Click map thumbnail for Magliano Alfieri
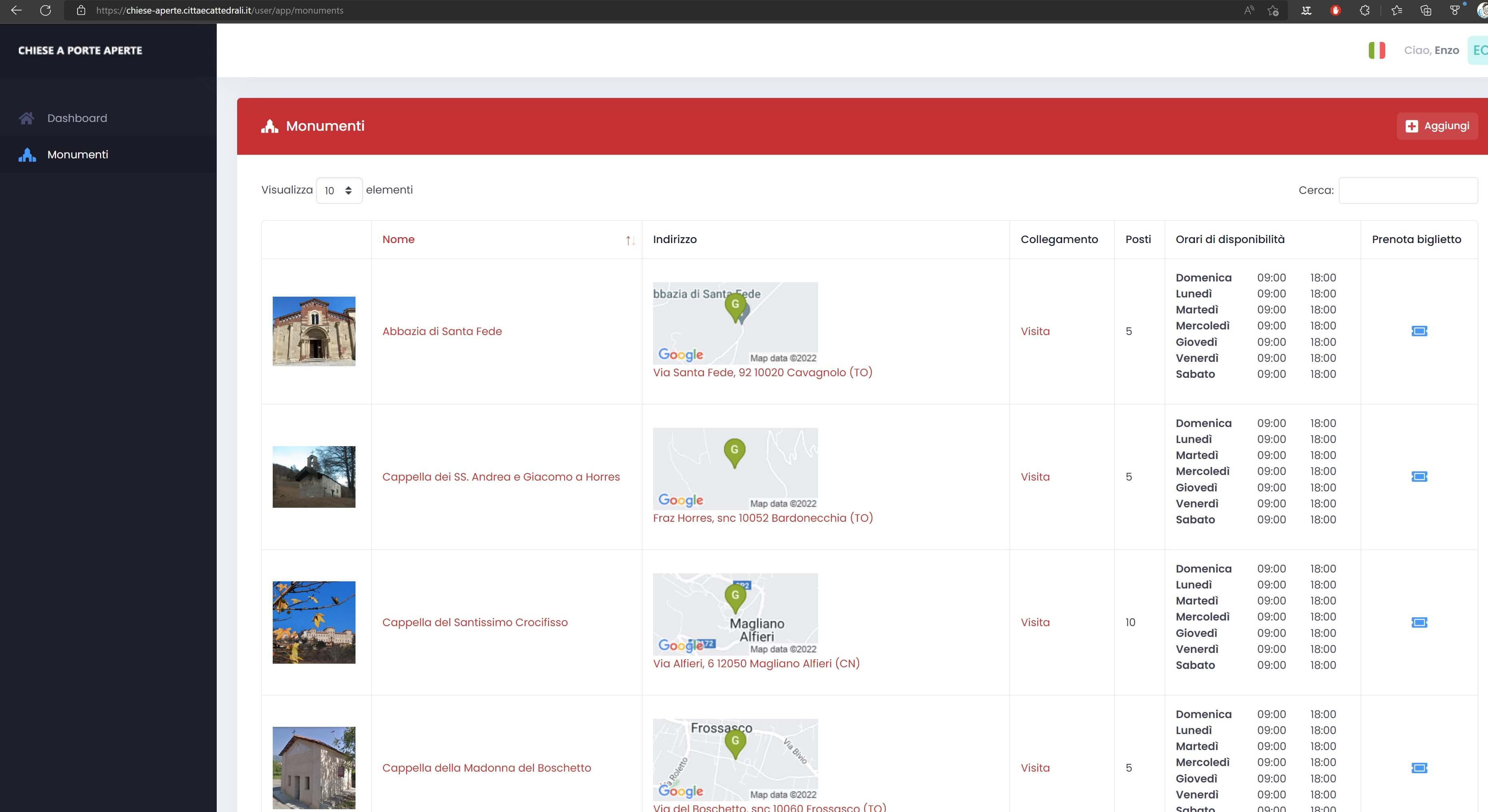The width and height of the screenshot is (1488, 812). 735,613
